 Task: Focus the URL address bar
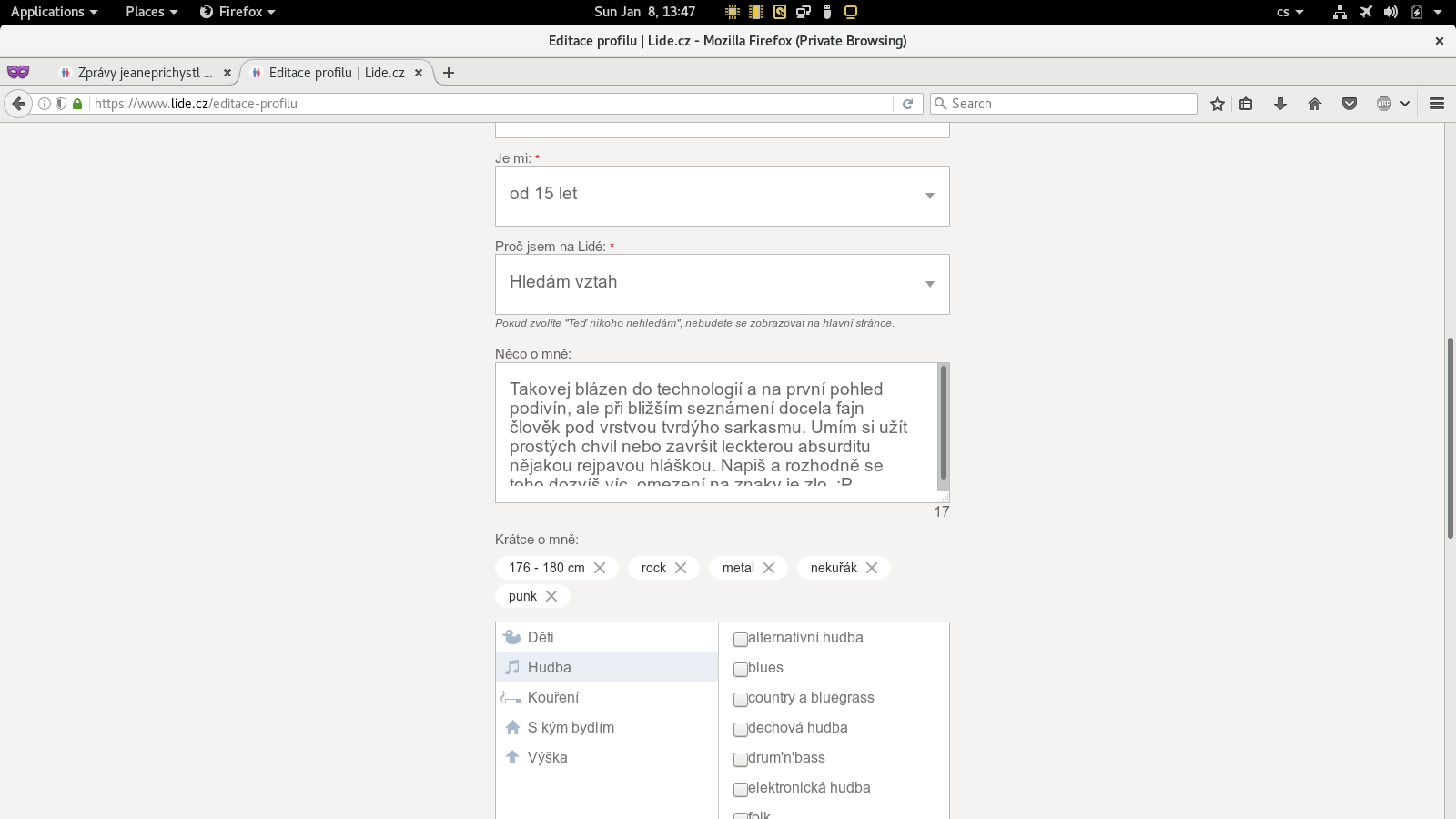tap(491, 104)
